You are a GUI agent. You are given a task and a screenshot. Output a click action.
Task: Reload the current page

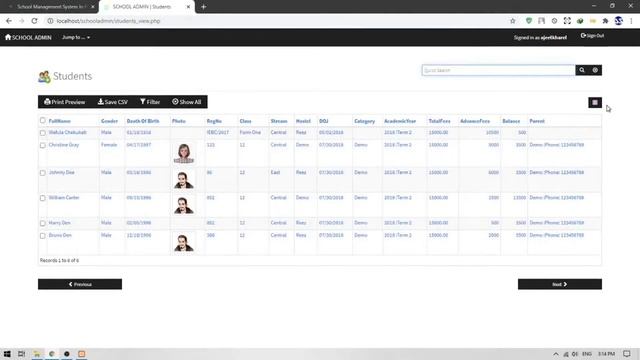point(34,21)
